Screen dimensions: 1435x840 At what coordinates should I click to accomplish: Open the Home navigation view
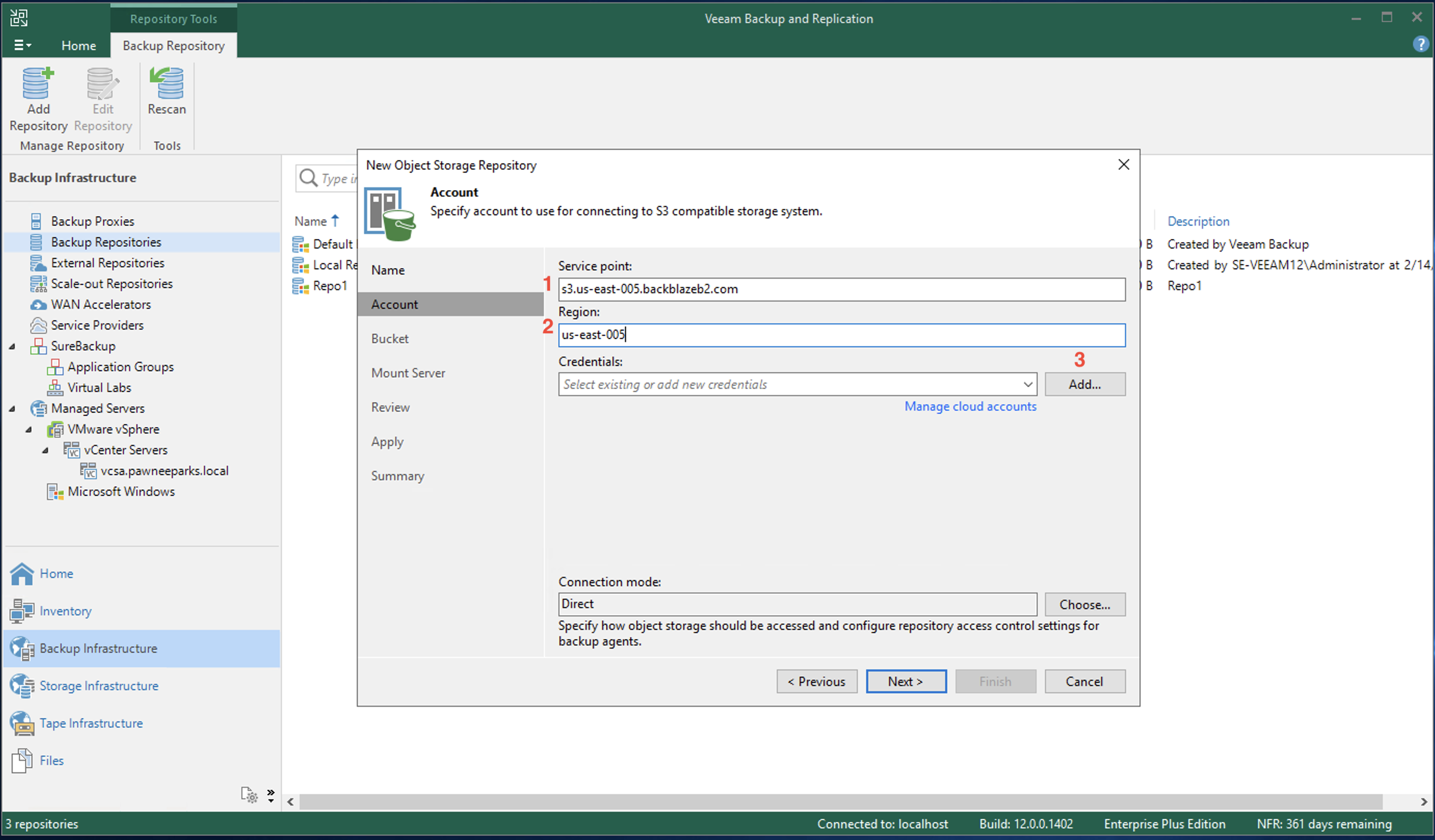pos(56,573)
